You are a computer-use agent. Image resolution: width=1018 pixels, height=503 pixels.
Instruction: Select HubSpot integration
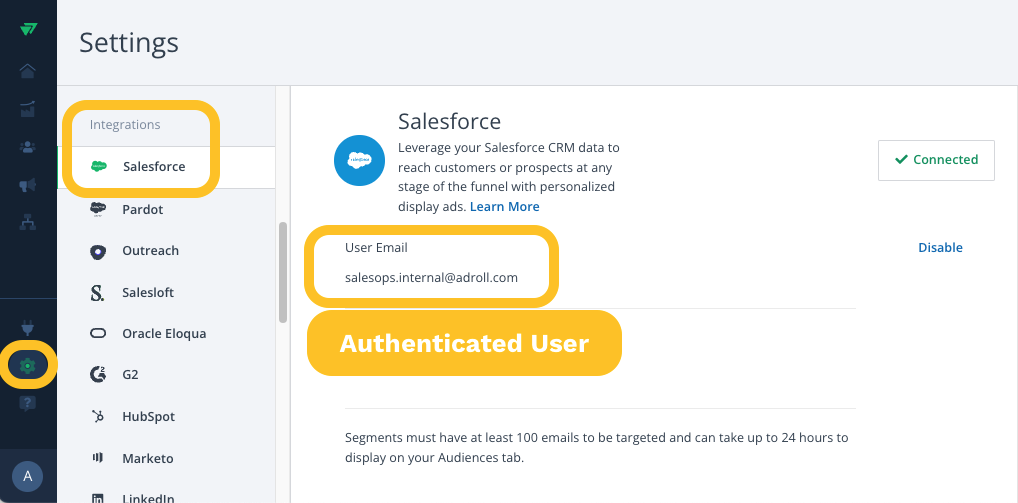(166, 416)
